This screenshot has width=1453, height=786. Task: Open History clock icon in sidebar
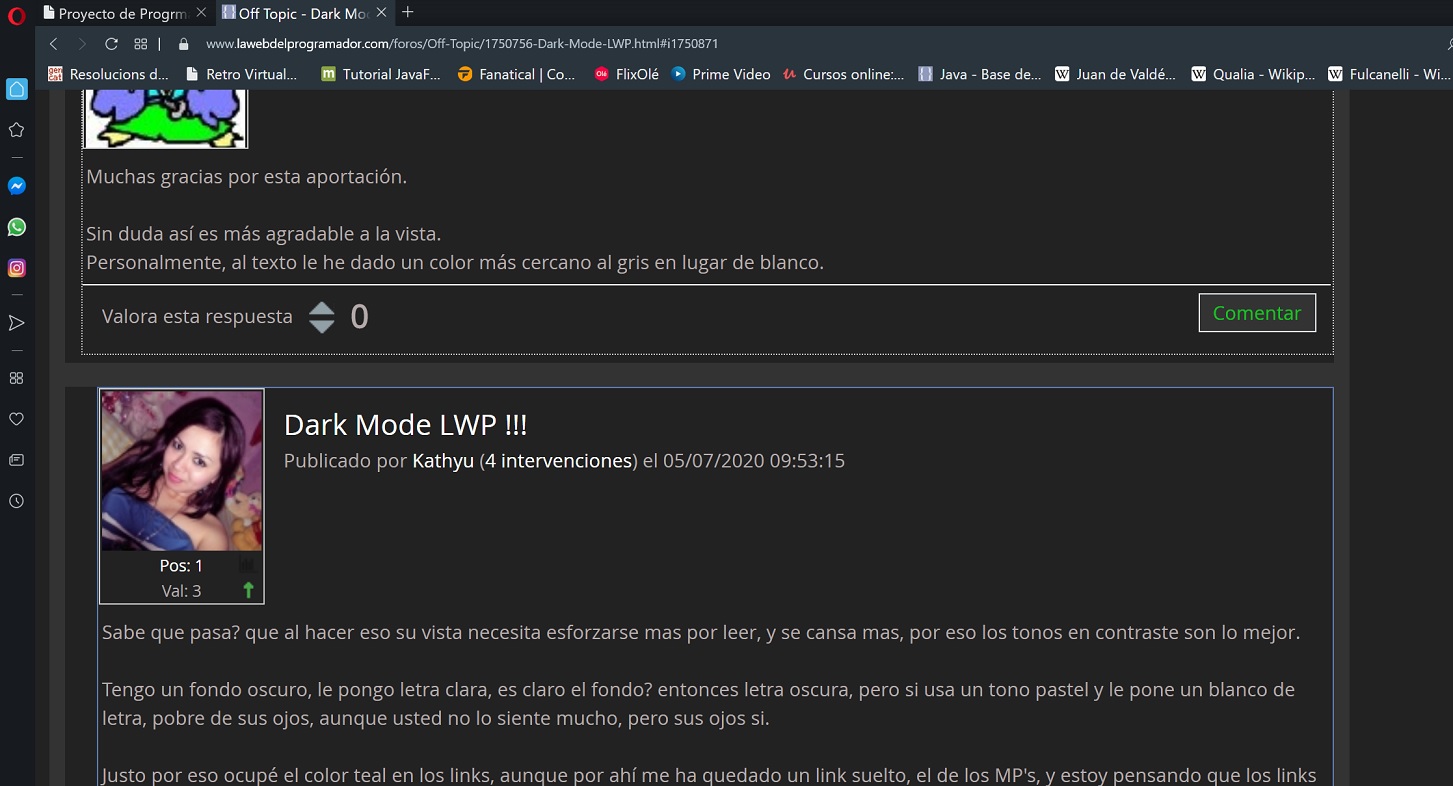click(x=16, y=501)
